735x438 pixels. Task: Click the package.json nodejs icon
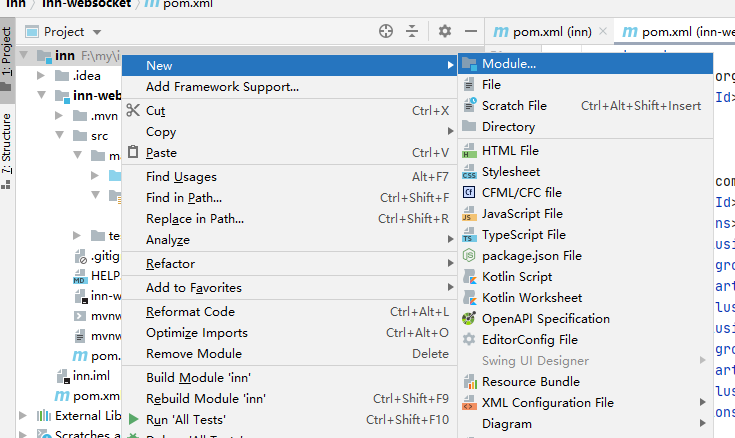click(x=469, y=256)
